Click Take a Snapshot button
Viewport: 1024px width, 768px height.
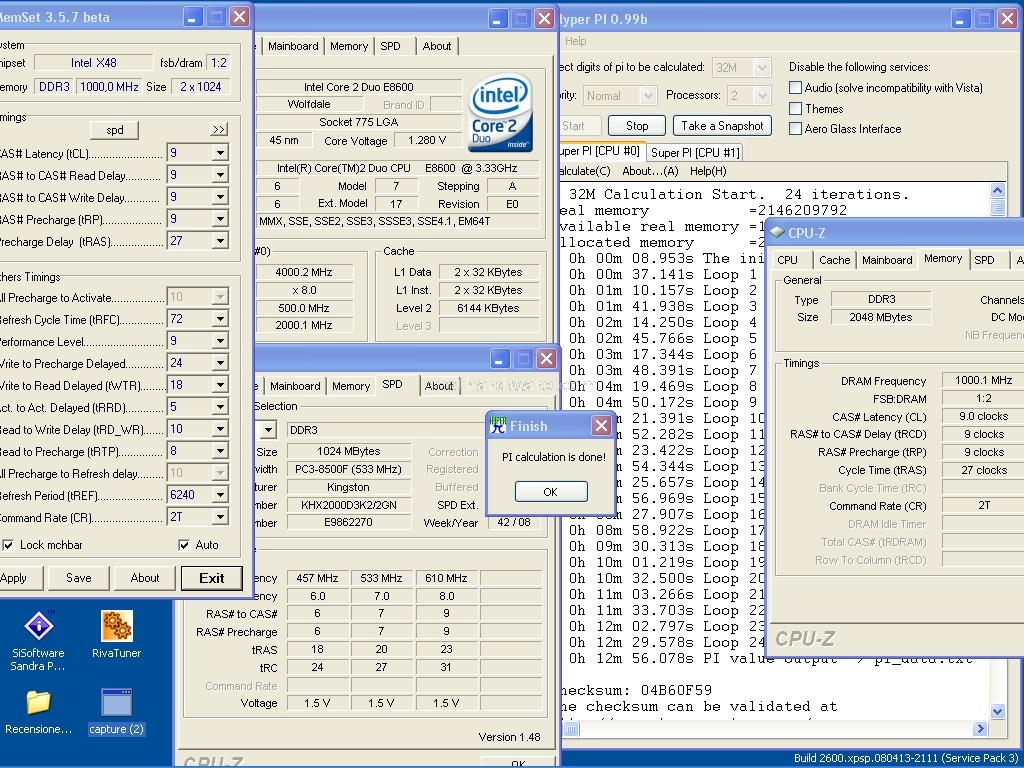722,126
